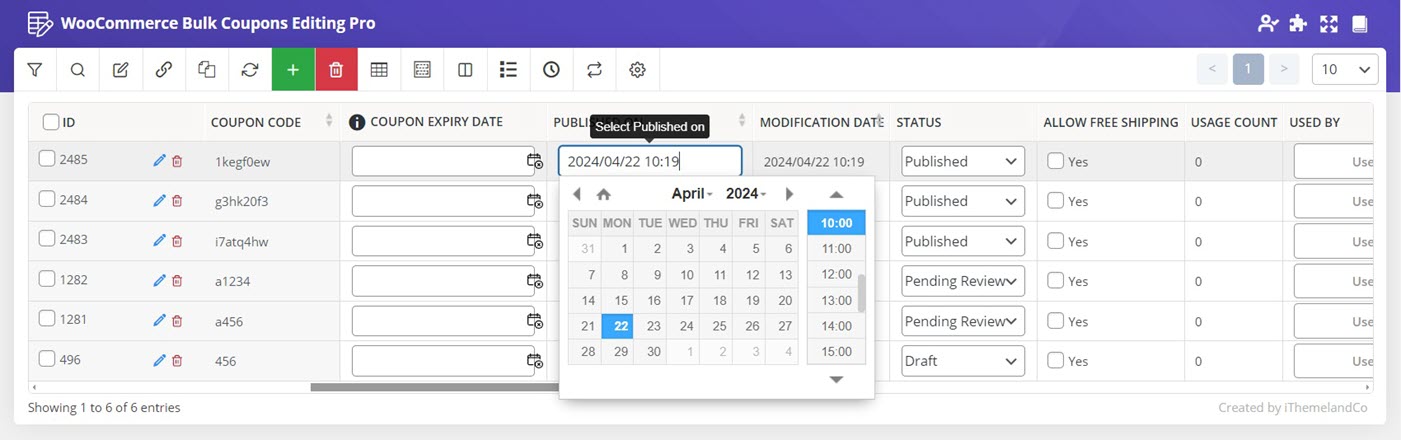This screenshot has height=440, width=1401.
Task: Open history clock icon
Action: (551, 70)
